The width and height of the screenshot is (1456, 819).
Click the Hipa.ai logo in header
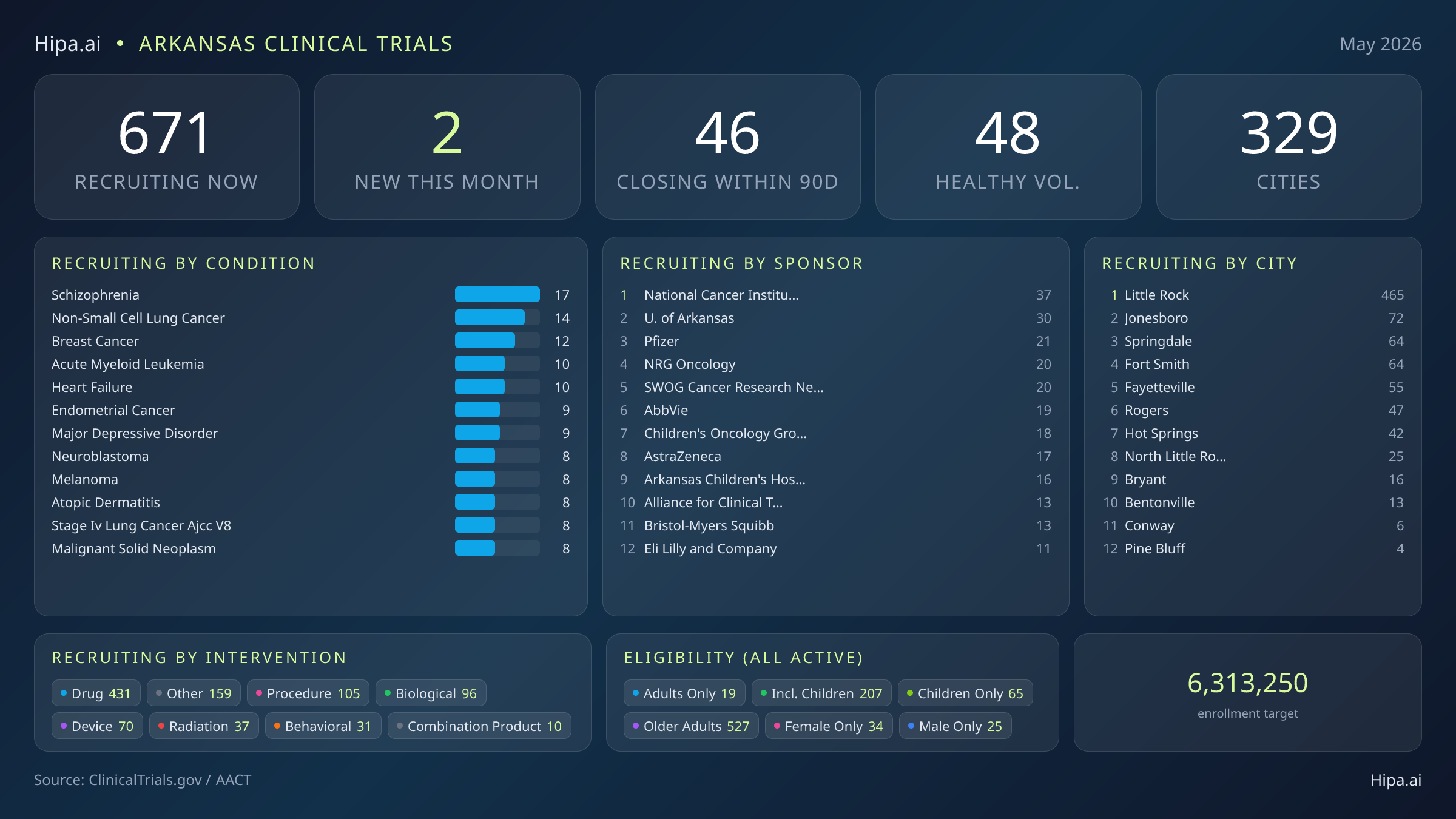67,44
